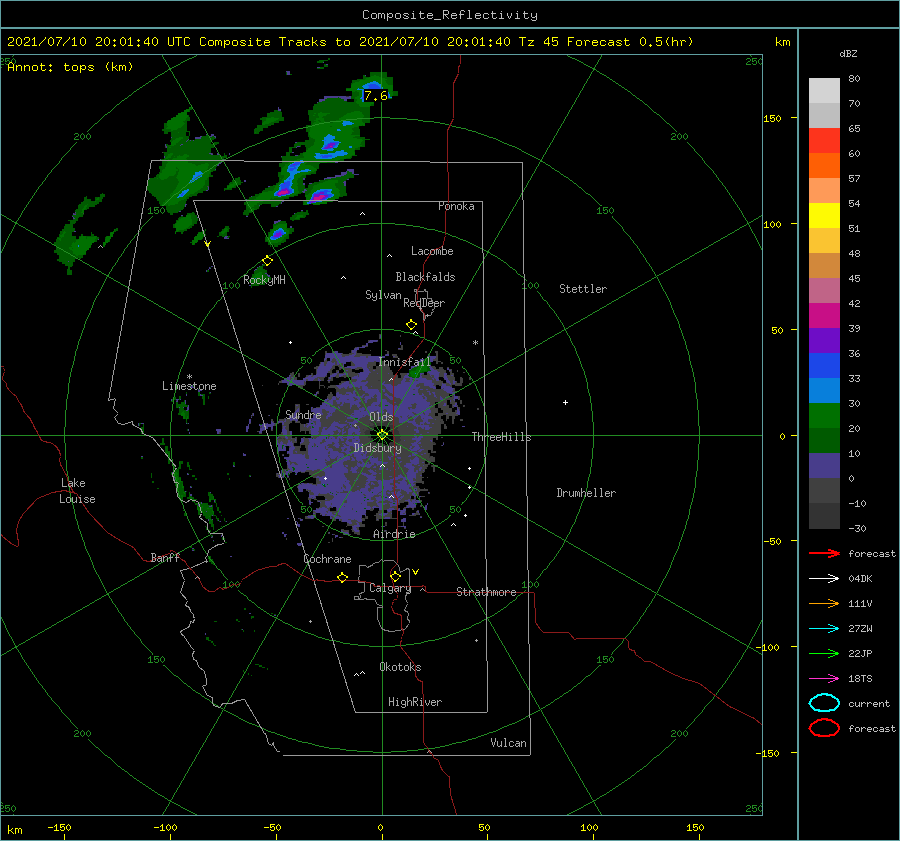Click the Cochrane label
The height and width of the screenshot is (841, 900).
pos(327,559)
